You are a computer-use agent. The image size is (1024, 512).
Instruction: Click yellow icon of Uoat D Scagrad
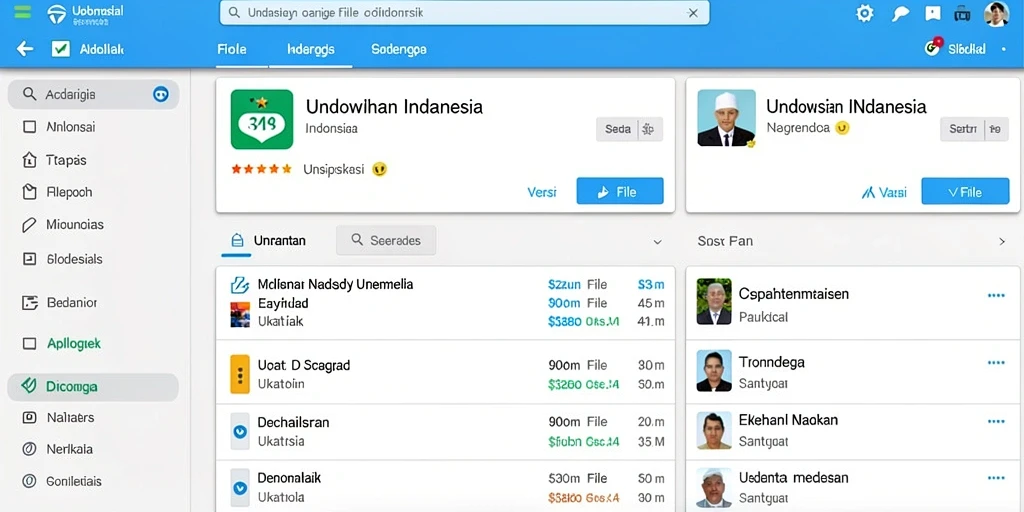coord(240,374)
